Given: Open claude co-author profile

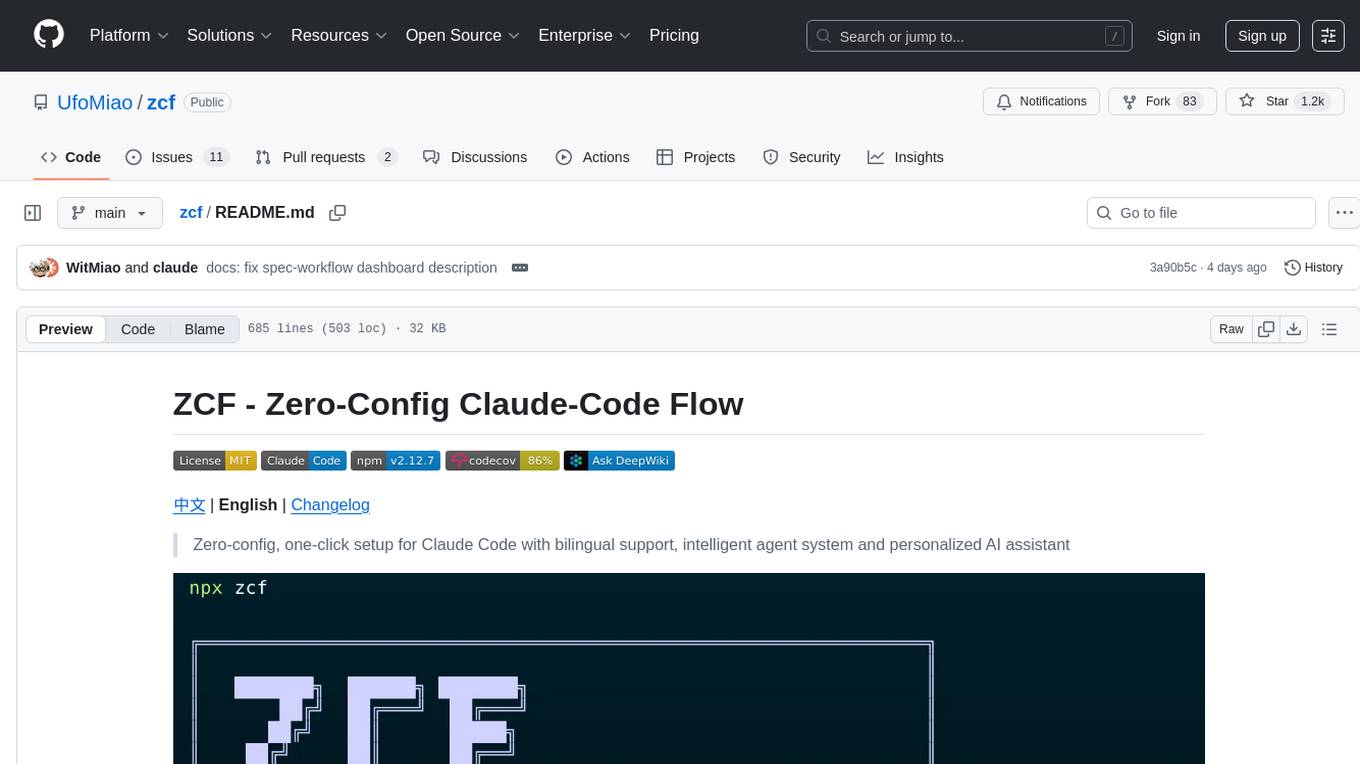Looking at the screenshot, I should click(x=175, y=268).
